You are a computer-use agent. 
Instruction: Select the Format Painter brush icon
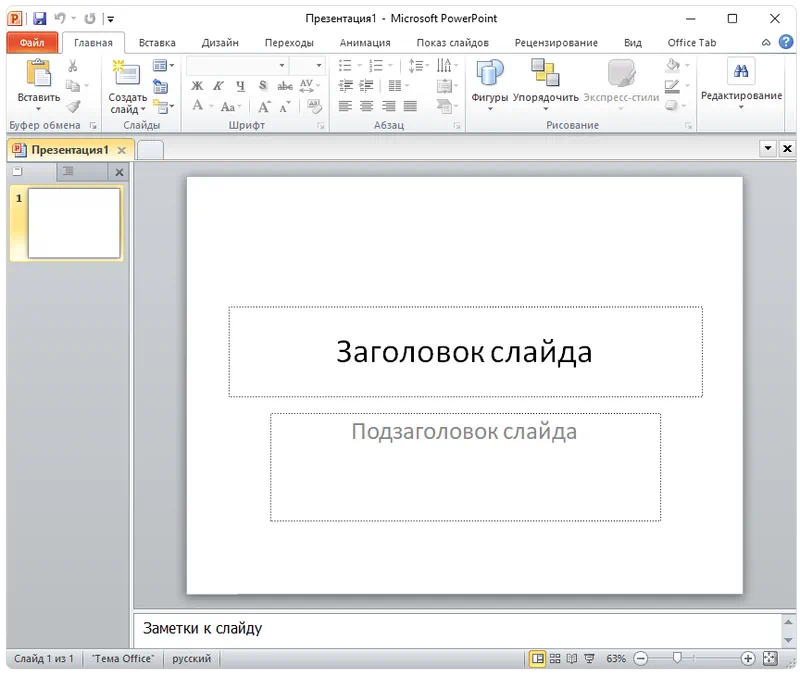click(x=73, y=106)
